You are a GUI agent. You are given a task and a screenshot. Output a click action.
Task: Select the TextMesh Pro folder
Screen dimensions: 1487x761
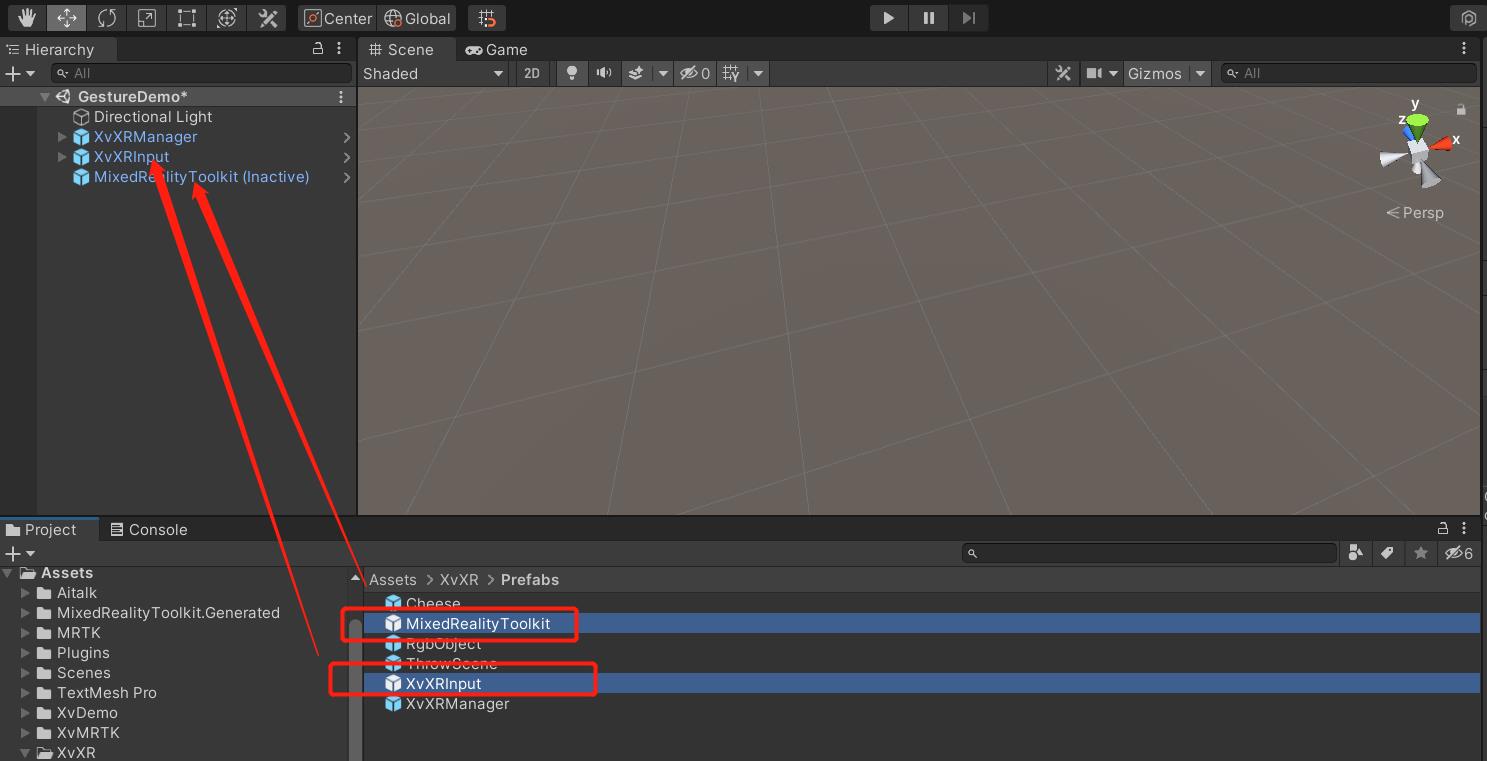[107, 693]
